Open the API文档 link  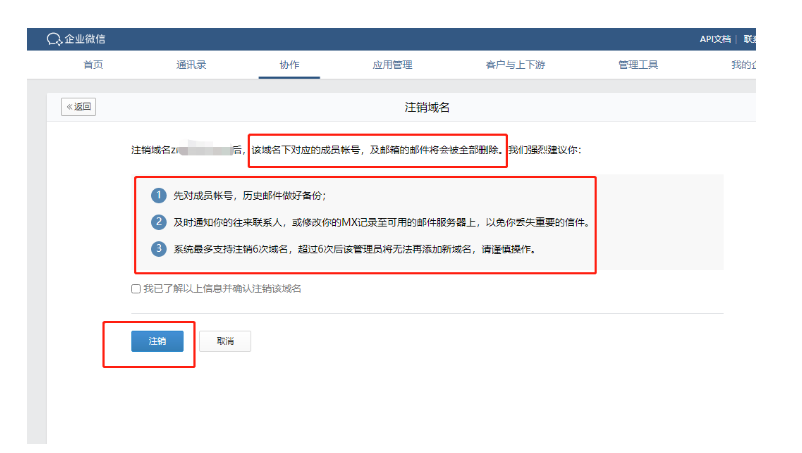tap(714, 39)
